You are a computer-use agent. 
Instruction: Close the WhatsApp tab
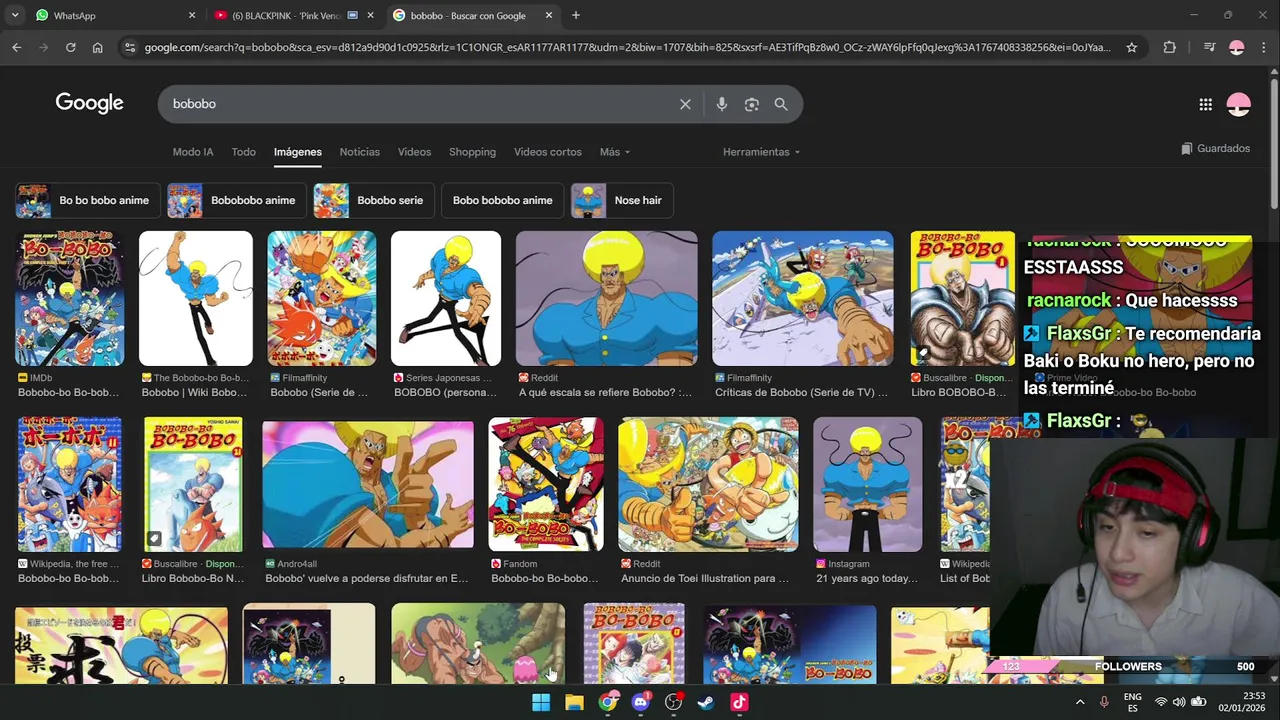click(192, 15)
